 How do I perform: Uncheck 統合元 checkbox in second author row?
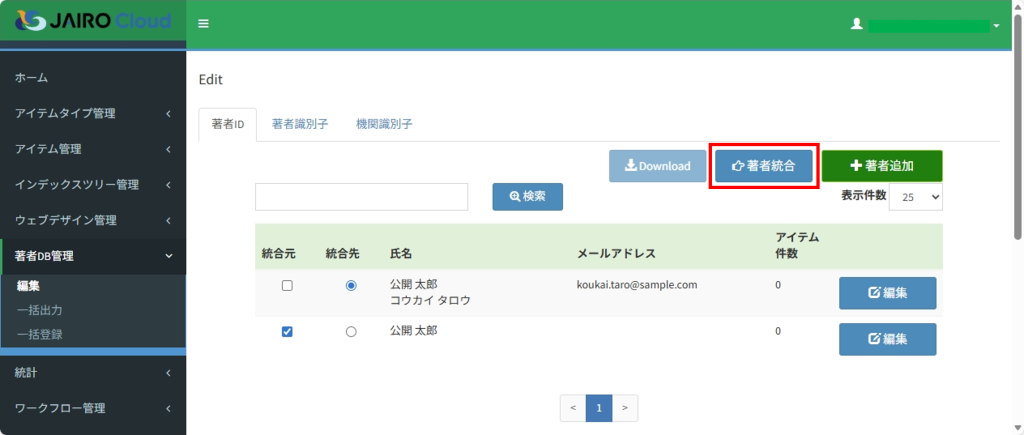[x=287, y=332]
